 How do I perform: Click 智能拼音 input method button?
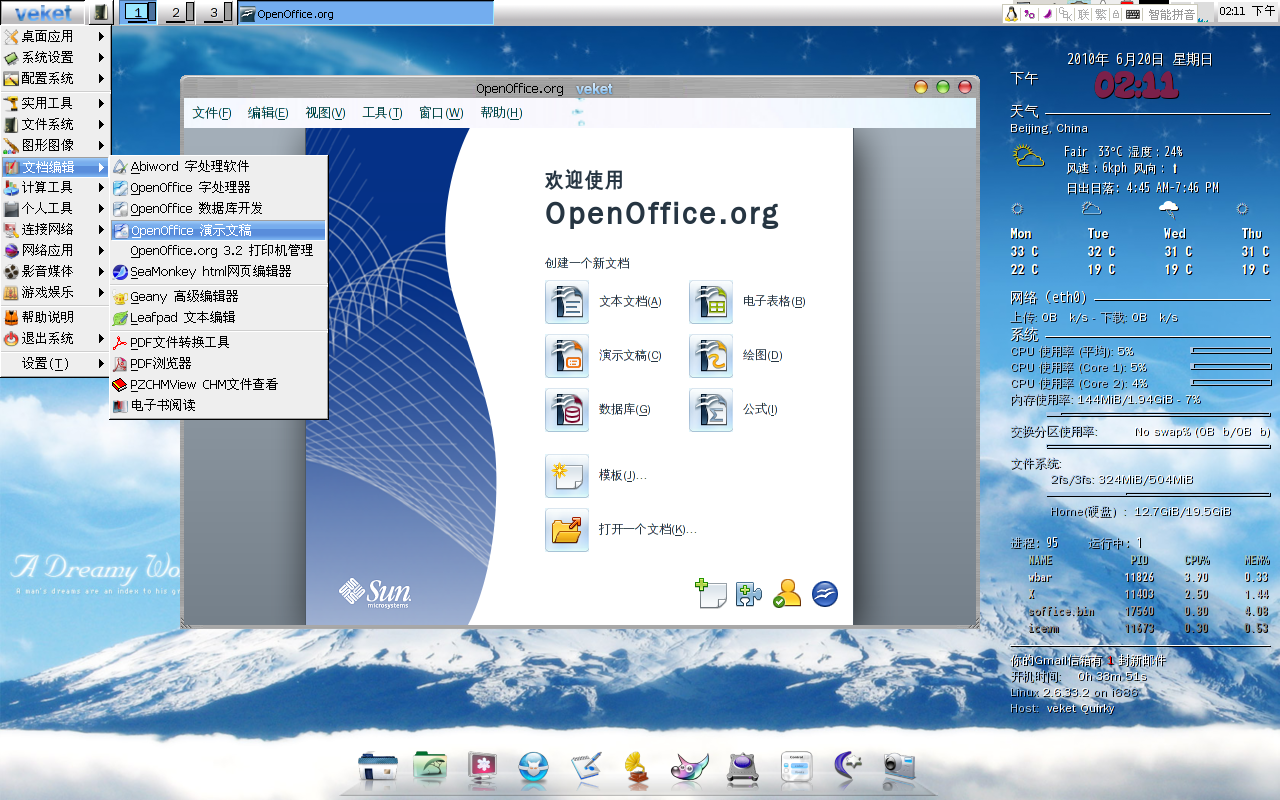1171,14
